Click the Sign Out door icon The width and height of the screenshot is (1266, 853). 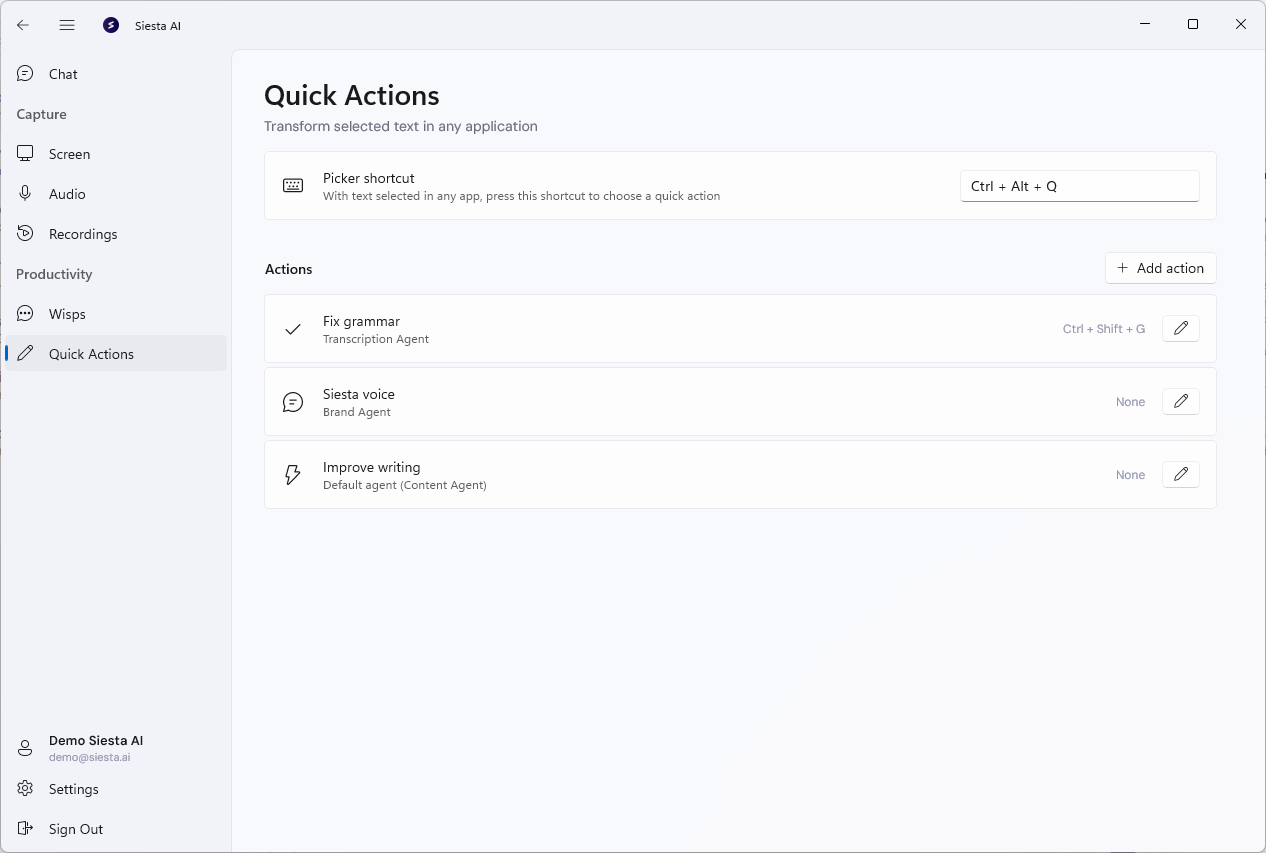pos(25,829)
